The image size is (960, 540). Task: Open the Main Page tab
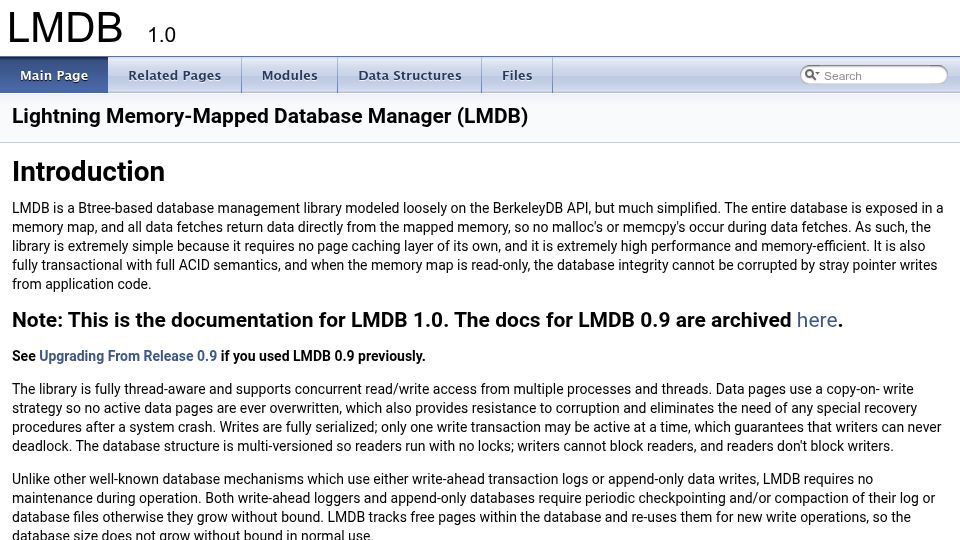coord(54,75)
